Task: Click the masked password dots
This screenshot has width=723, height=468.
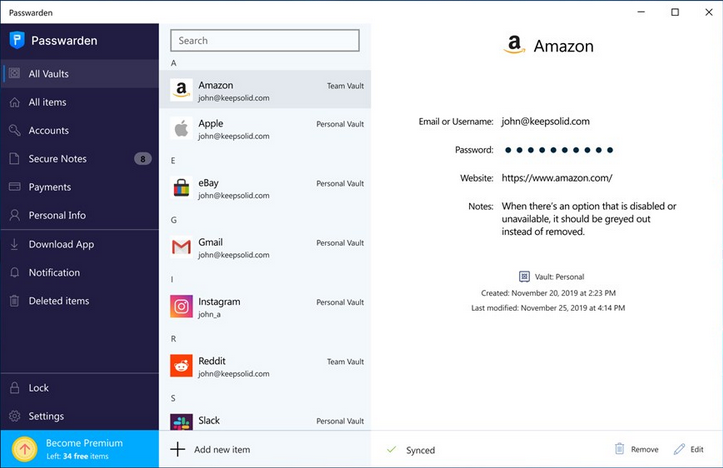Action: pyautogui.click(x=559, y=150)
